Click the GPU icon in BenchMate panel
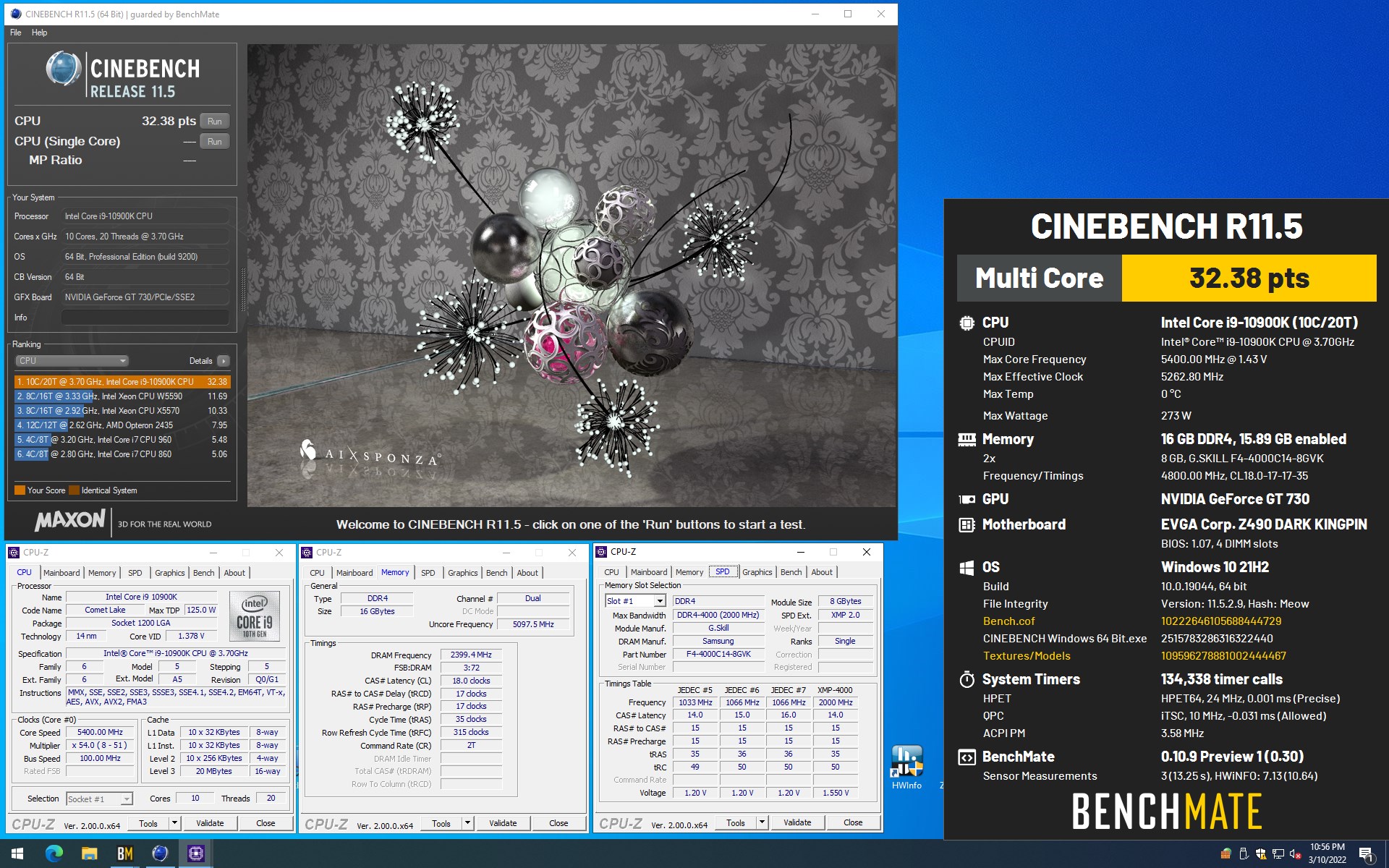1389x868 pixels. (967, 499)
